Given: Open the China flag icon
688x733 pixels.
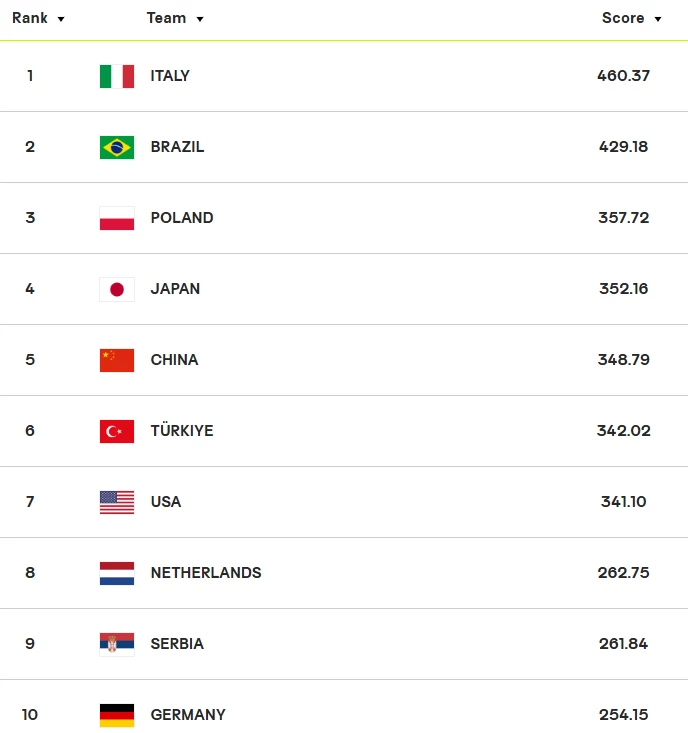Looking at the screenshot, I should click(117, 360).
